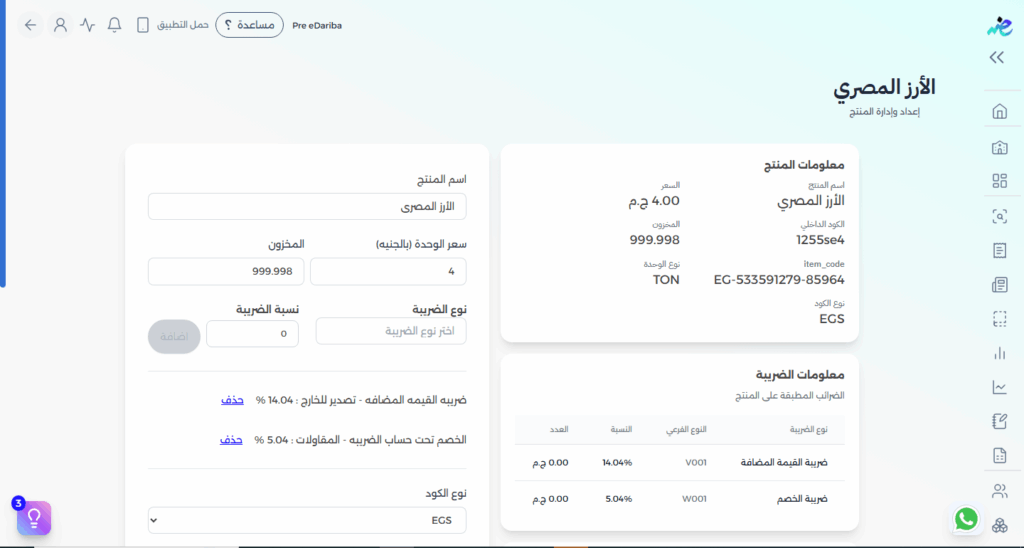Click internal code 1255se4
The height and width of the screenshot is (548, 1024).
820,240
